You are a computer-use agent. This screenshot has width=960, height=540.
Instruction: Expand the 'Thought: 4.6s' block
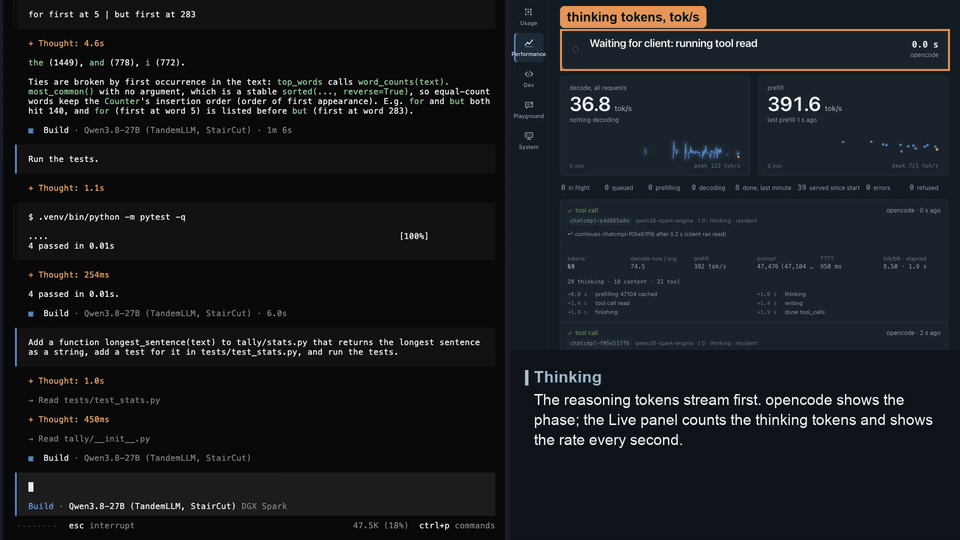coord(66,43)
